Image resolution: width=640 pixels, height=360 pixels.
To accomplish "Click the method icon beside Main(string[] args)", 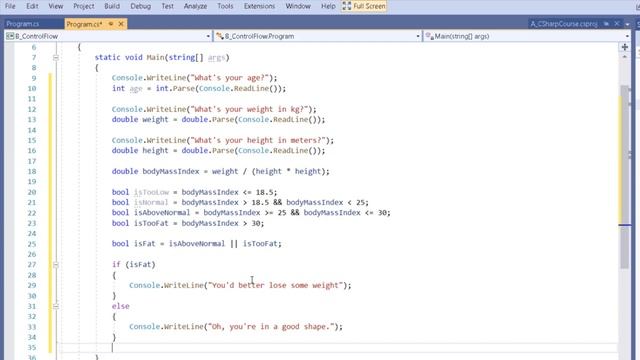I will [429, 36].
